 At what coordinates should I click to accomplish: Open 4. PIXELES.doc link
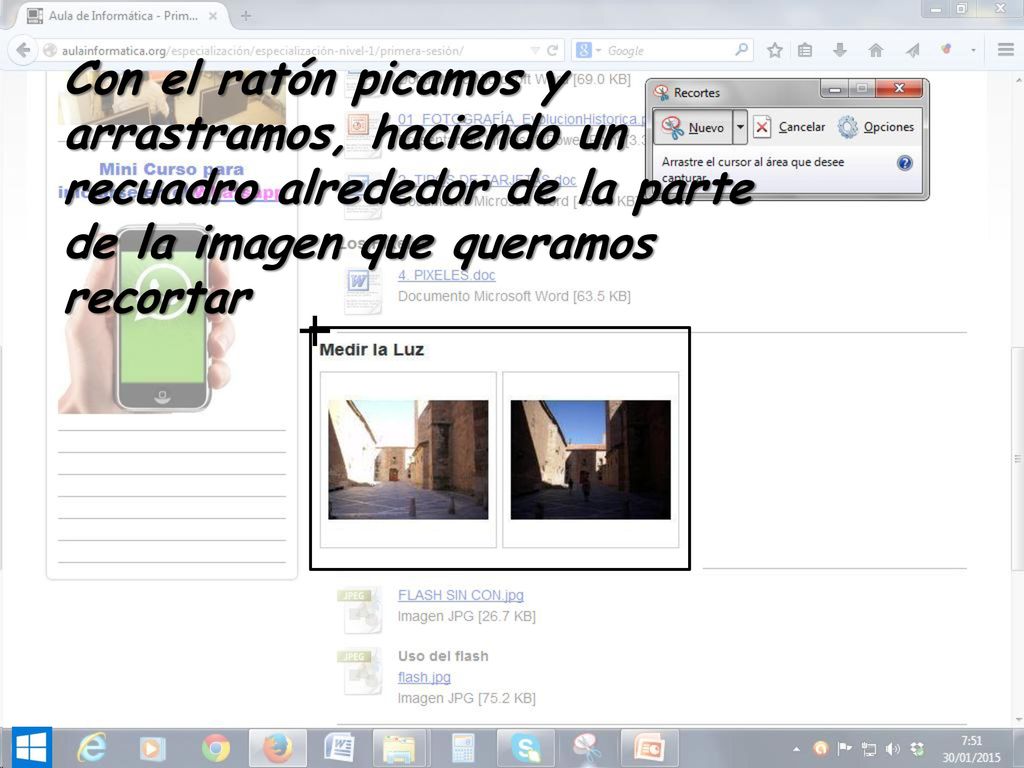point(447,275)
